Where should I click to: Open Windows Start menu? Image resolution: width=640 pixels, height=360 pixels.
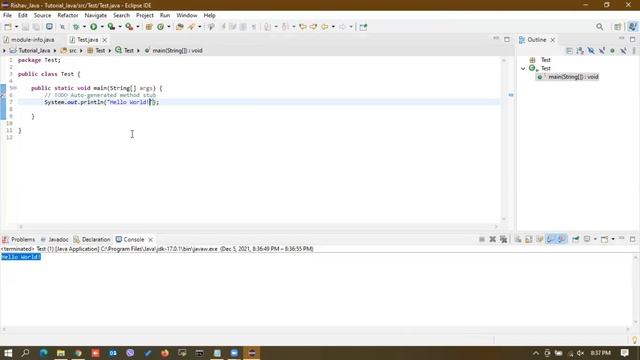[x=8, y=353]
